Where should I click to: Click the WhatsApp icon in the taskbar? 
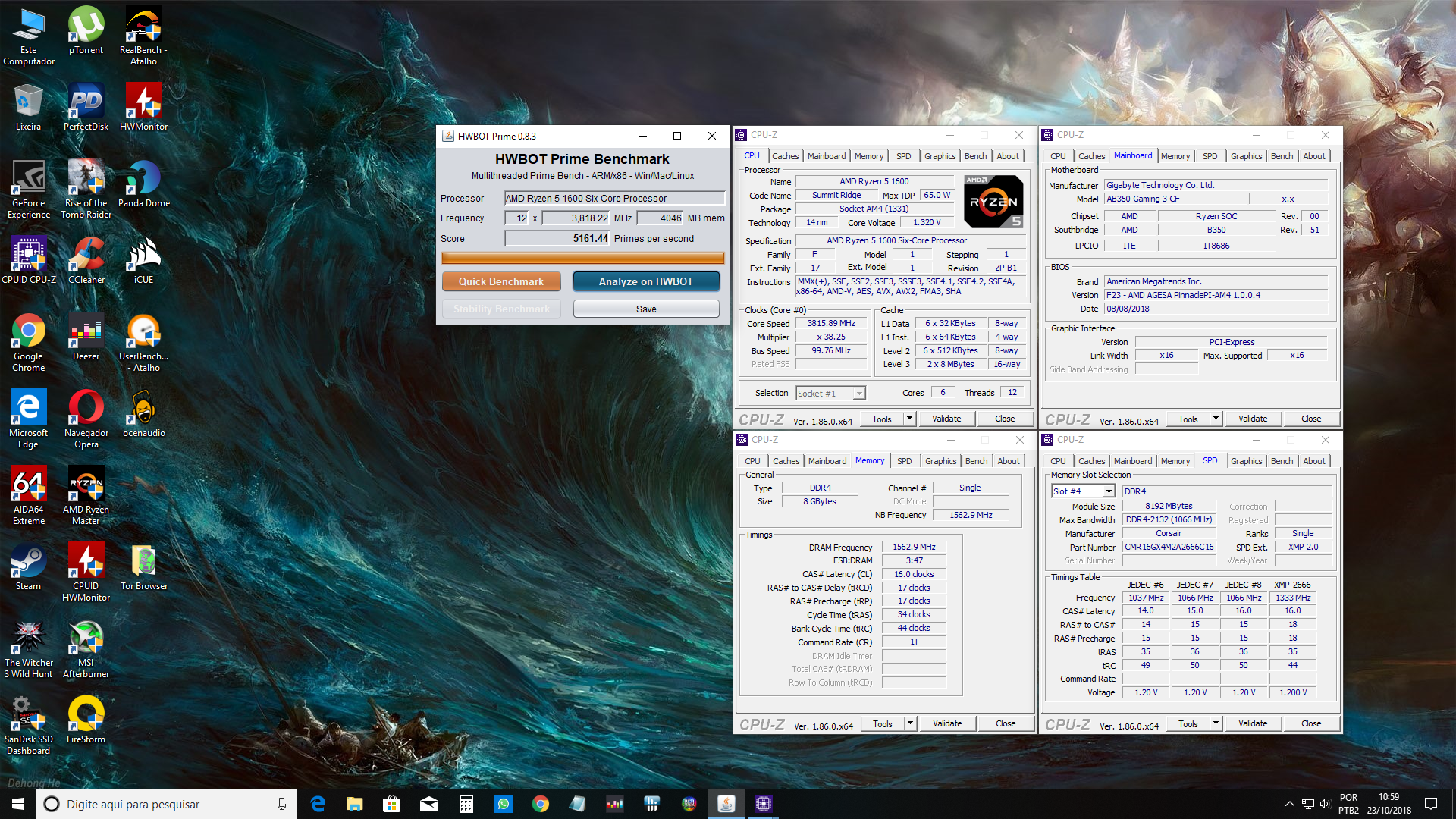(504, 804)
